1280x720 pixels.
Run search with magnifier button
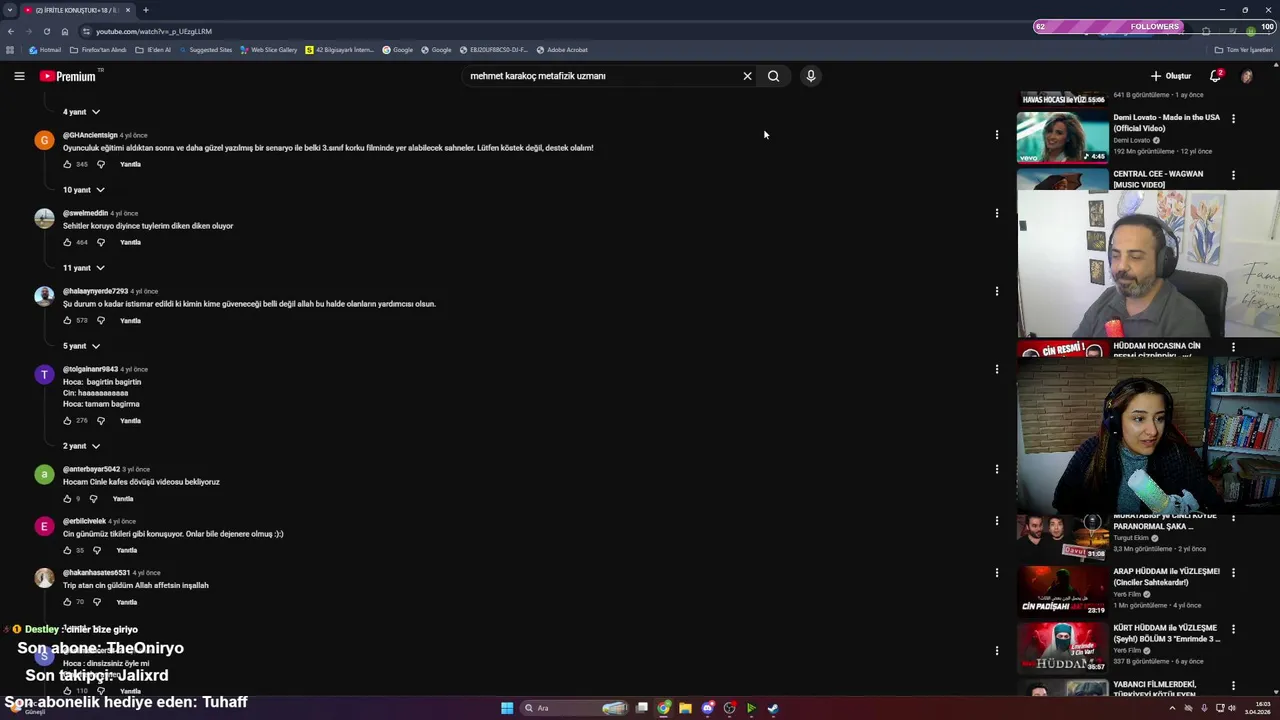(x=773, y=76)
